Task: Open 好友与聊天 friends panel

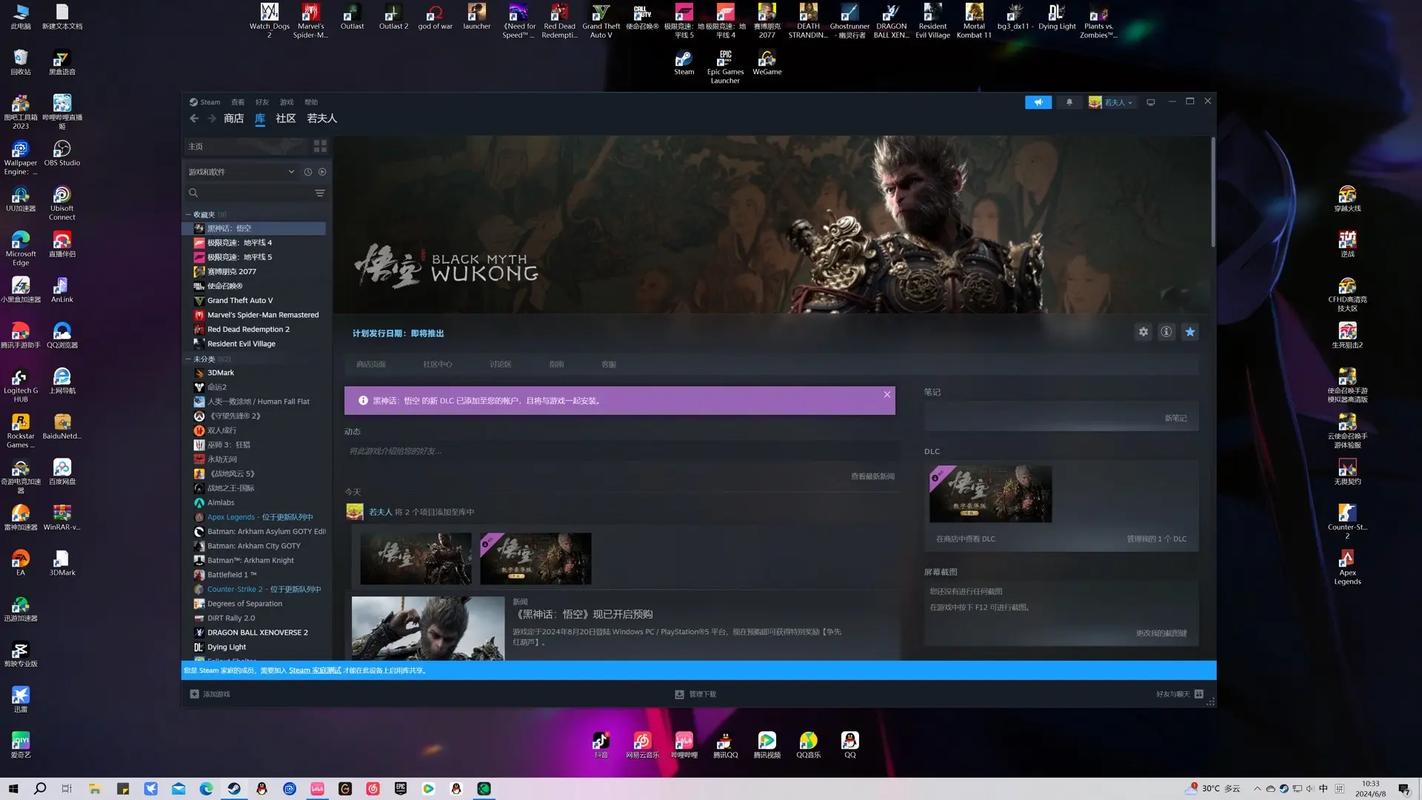Action: tap(1180, 694)
